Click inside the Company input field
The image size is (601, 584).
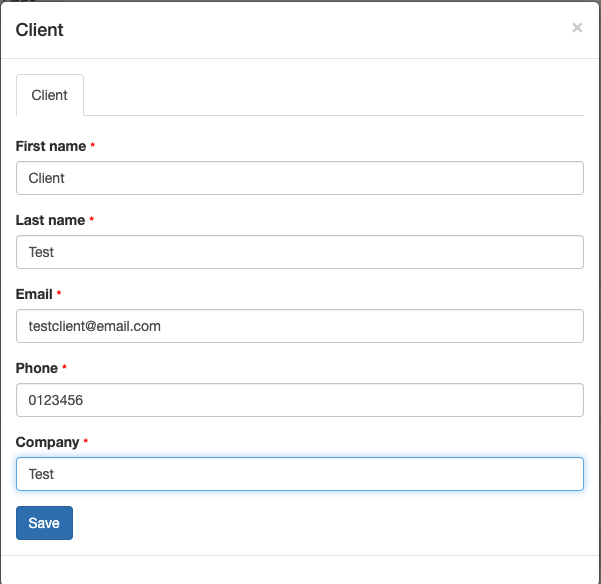pos(300,474)
